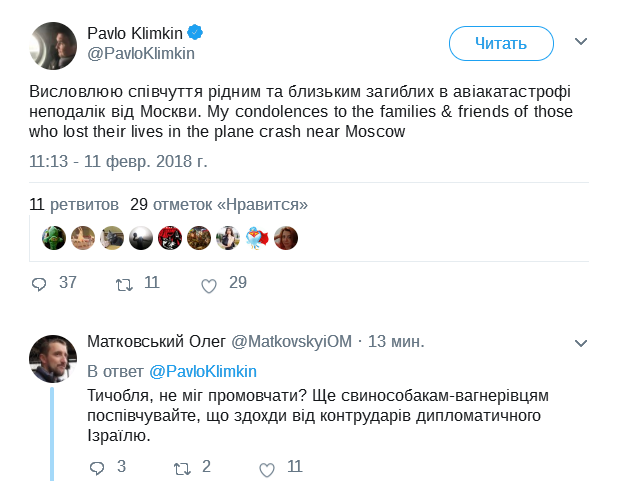
Task: Open tweet options chevron menu
Action: [x=580, y=42]
